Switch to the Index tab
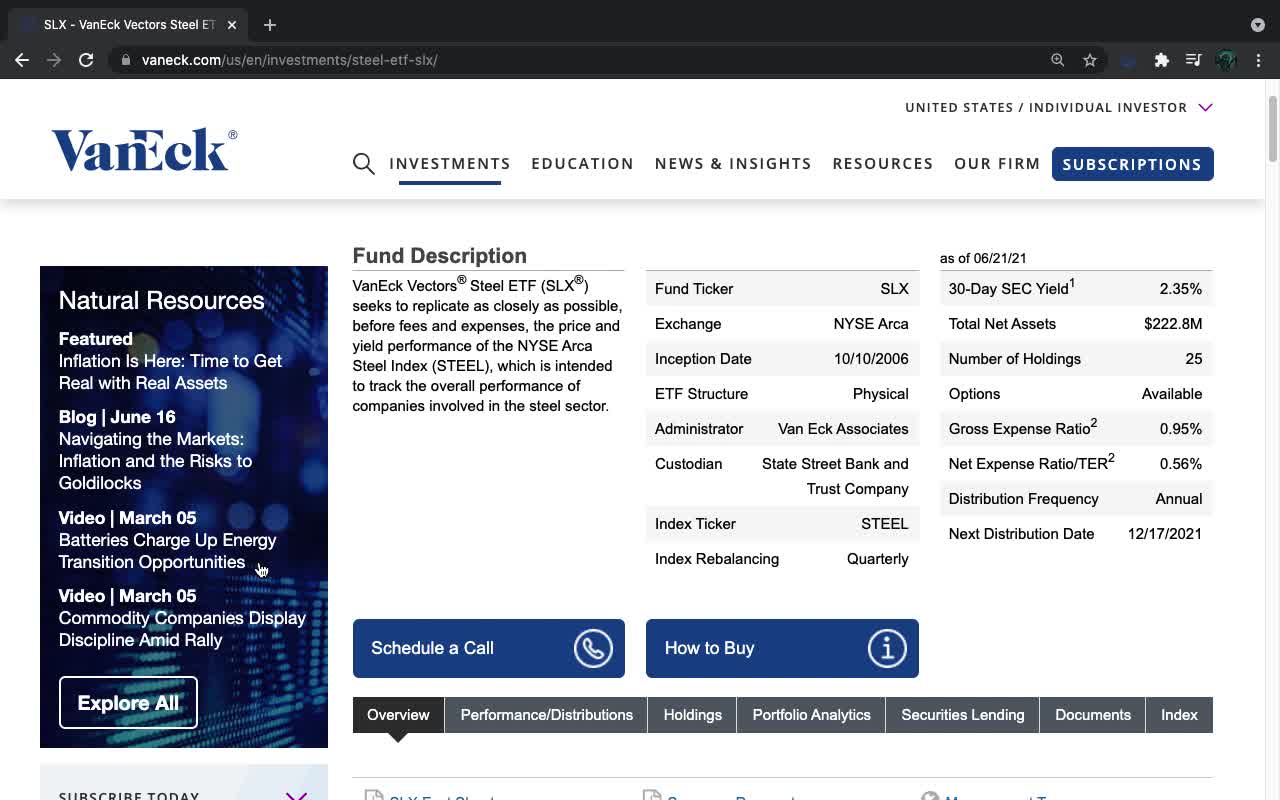1280x800 pixels. tap(1179, 715)
